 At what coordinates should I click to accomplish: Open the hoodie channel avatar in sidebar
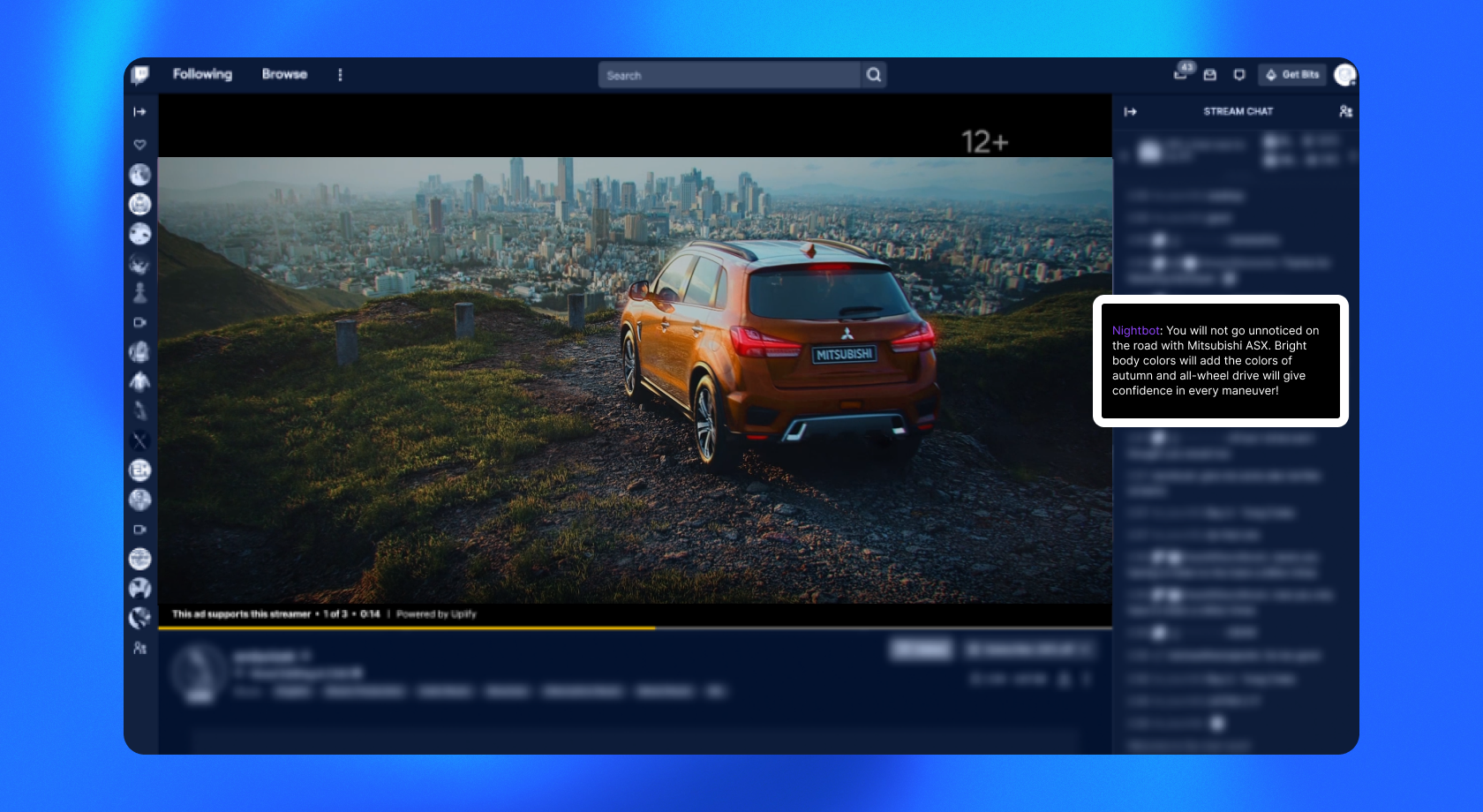tap(139, 382)
